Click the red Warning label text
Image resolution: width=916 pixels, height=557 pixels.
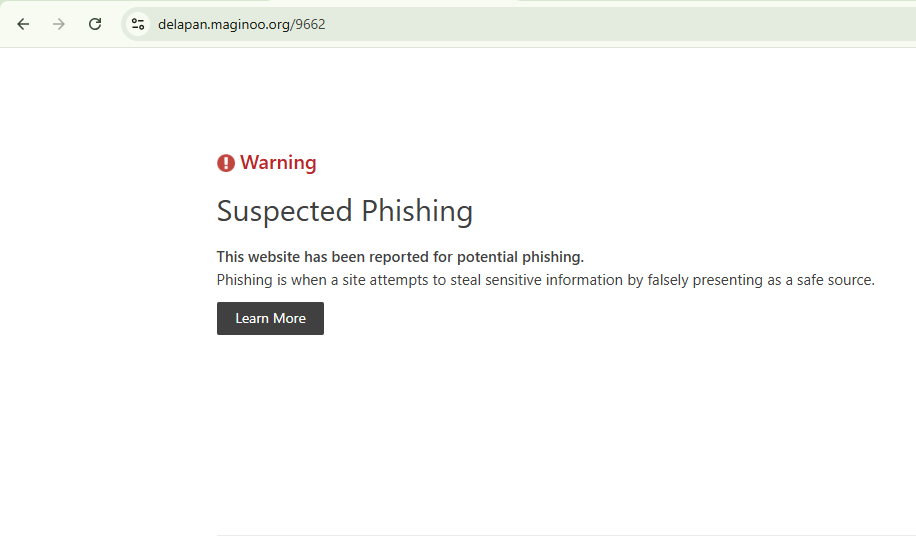click(278, 162)
